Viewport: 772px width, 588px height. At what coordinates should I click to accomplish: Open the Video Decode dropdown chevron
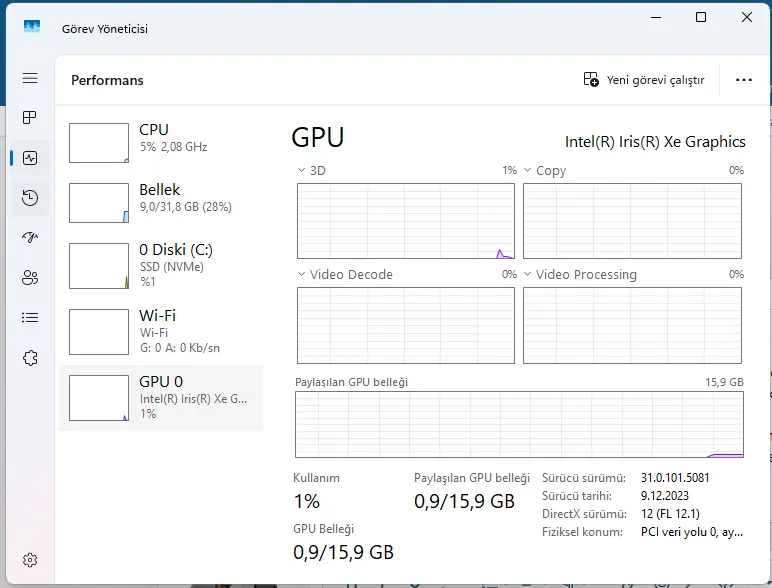[301, 274]
